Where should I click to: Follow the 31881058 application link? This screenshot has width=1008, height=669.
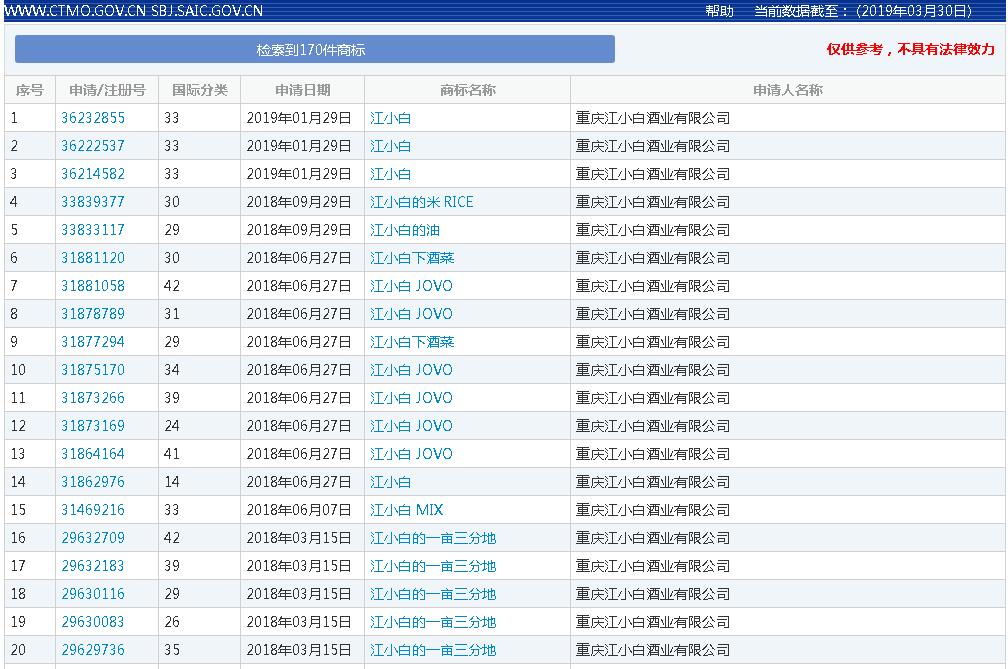[x=93, y=286]
